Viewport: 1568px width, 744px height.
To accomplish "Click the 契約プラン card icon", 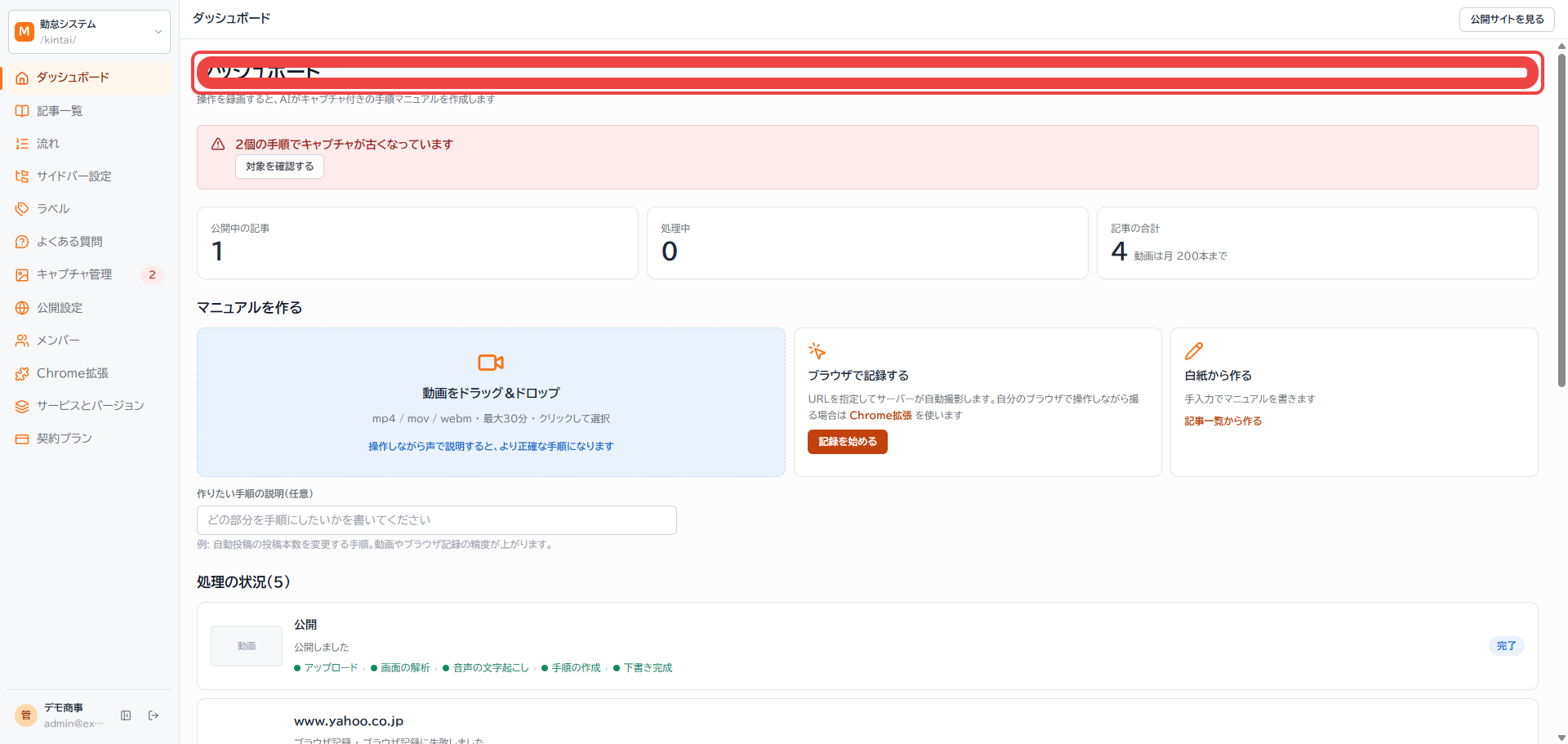I will point(22,439).
